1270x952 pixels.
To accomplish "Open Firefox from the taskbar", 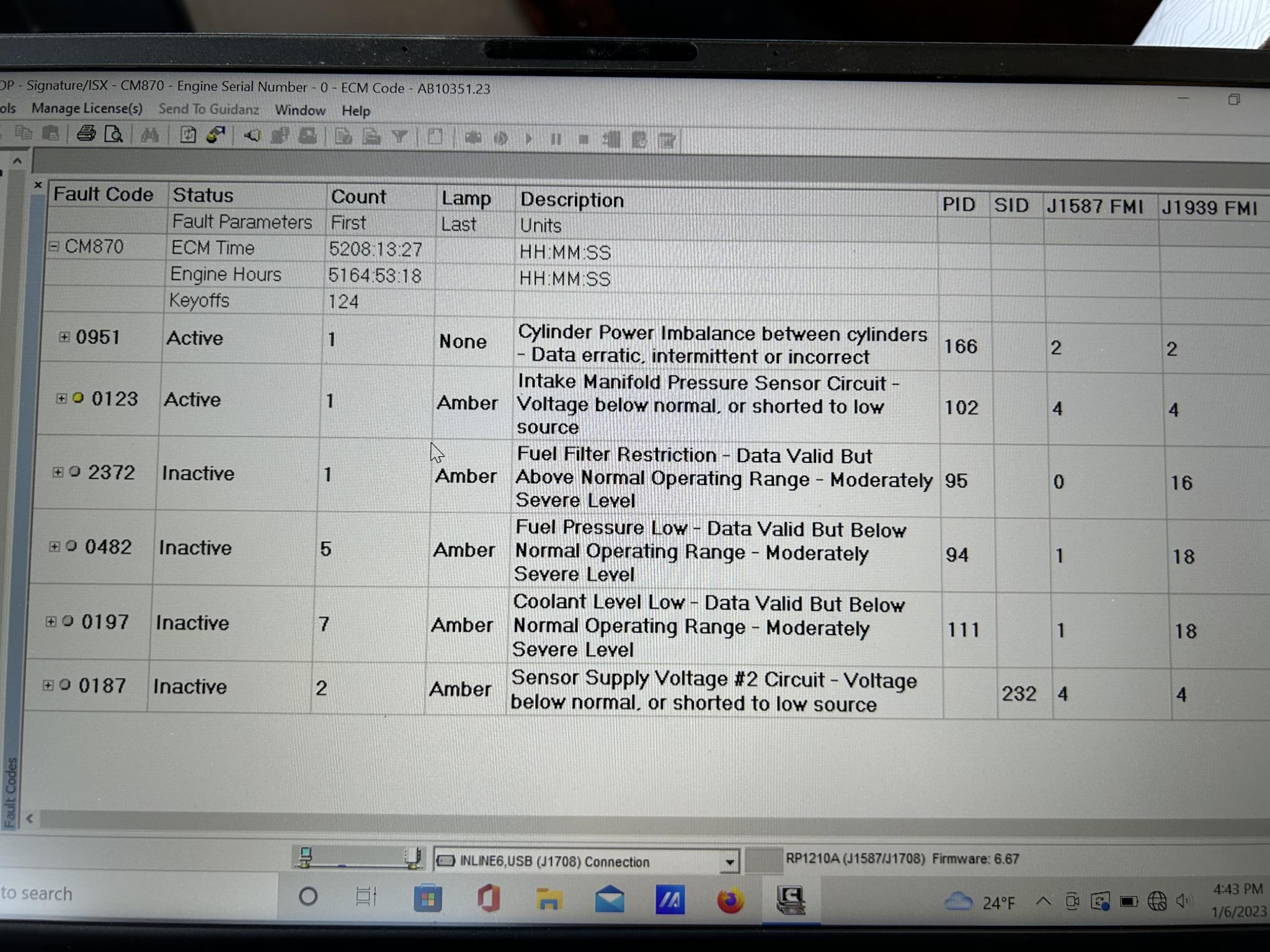I will [x=730, y=900].
